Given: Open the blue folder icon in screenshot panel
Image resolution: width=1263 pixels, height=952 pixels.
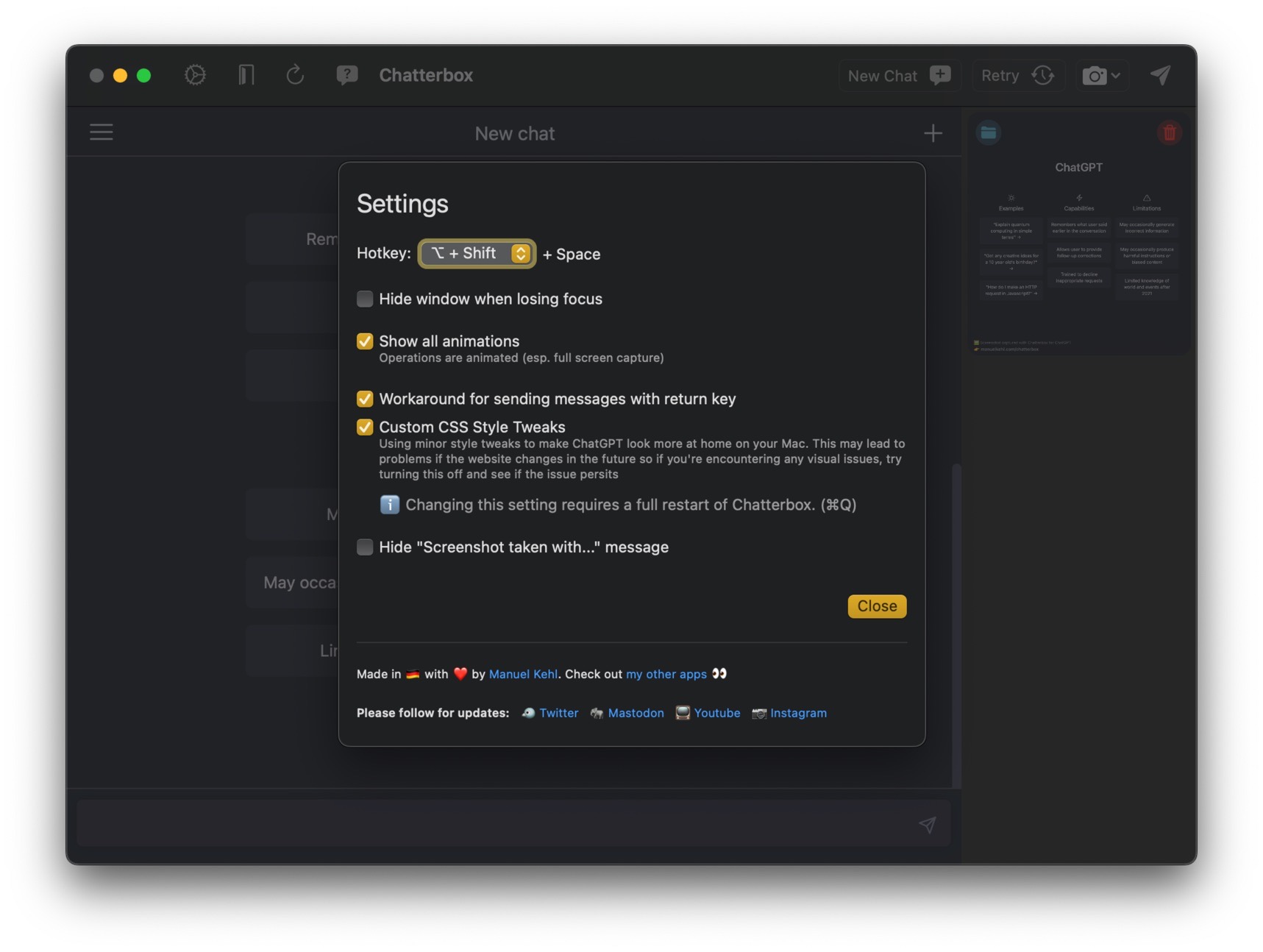Looking at the screenshot, I should point(988,132).
